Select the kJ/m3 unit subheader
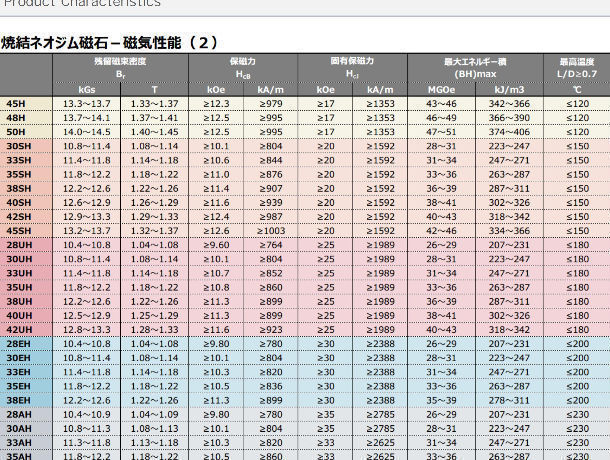This screenshot has height=460, width=610. [x=508, y=89]
